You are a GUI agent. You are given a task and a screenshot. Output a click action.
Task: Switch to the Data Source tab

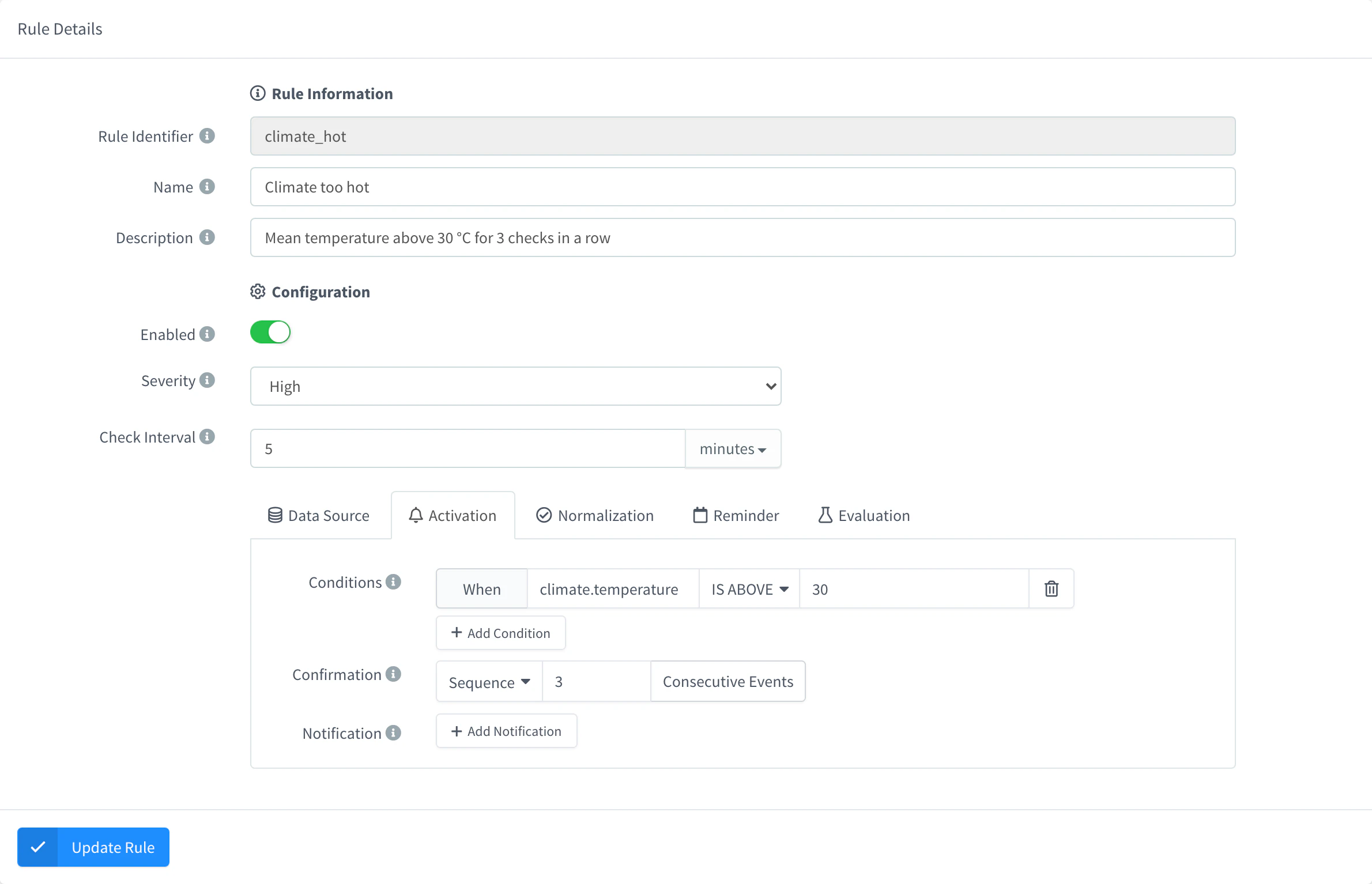[319, 515]
